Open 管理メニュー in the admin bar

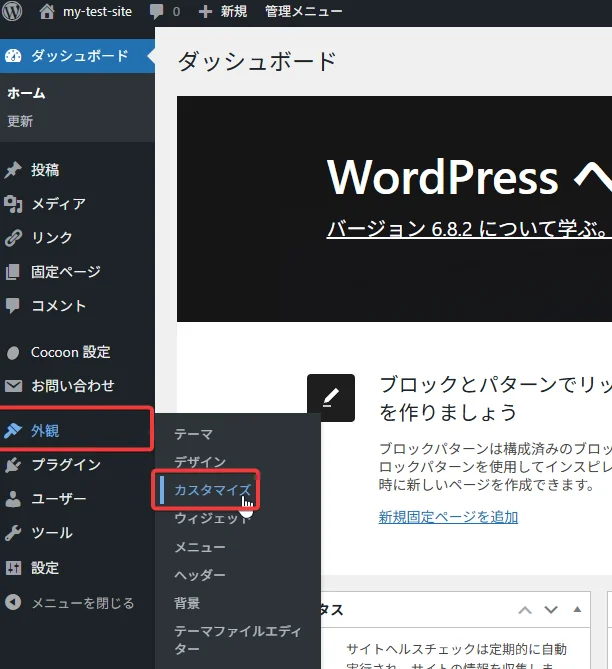pyautogui.click(x=303, y=12)
